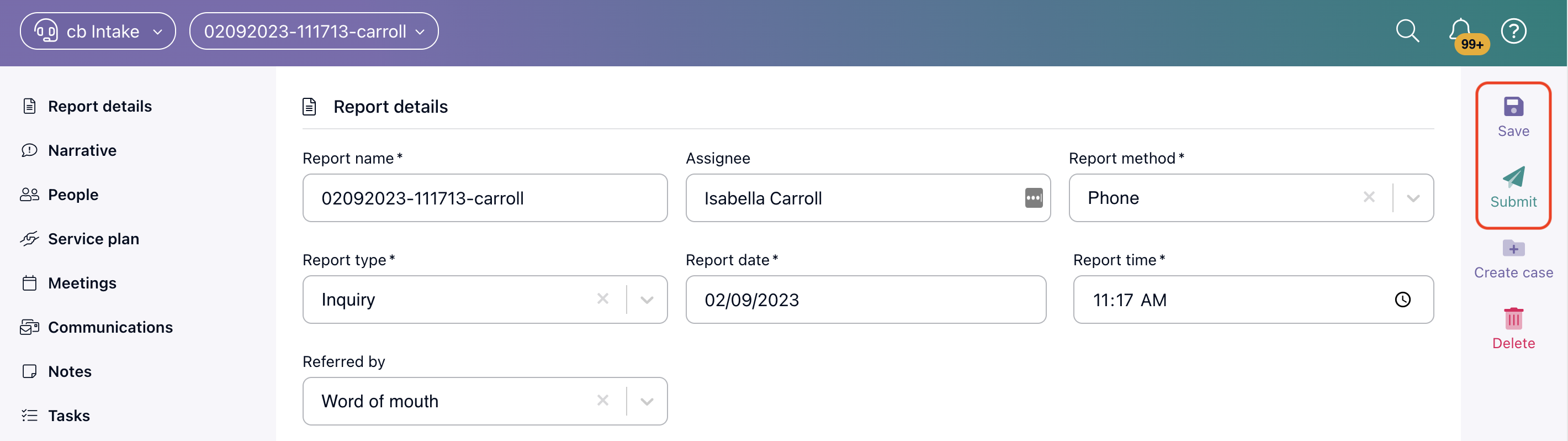
Task: Expand the Referred by dropdown arrow
Action: [647, 401]
